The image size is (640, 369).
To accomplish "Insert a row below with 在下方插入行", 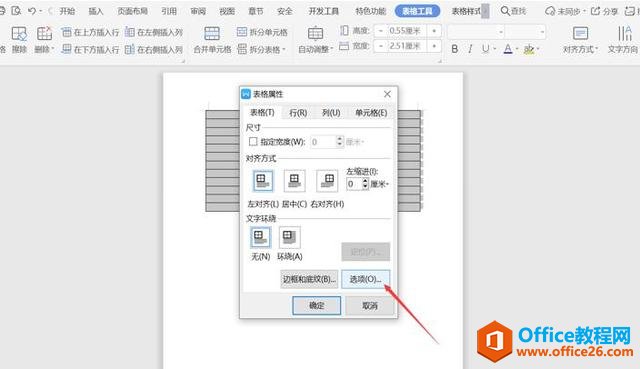I will pyautogui.click(x=90, y=49).
